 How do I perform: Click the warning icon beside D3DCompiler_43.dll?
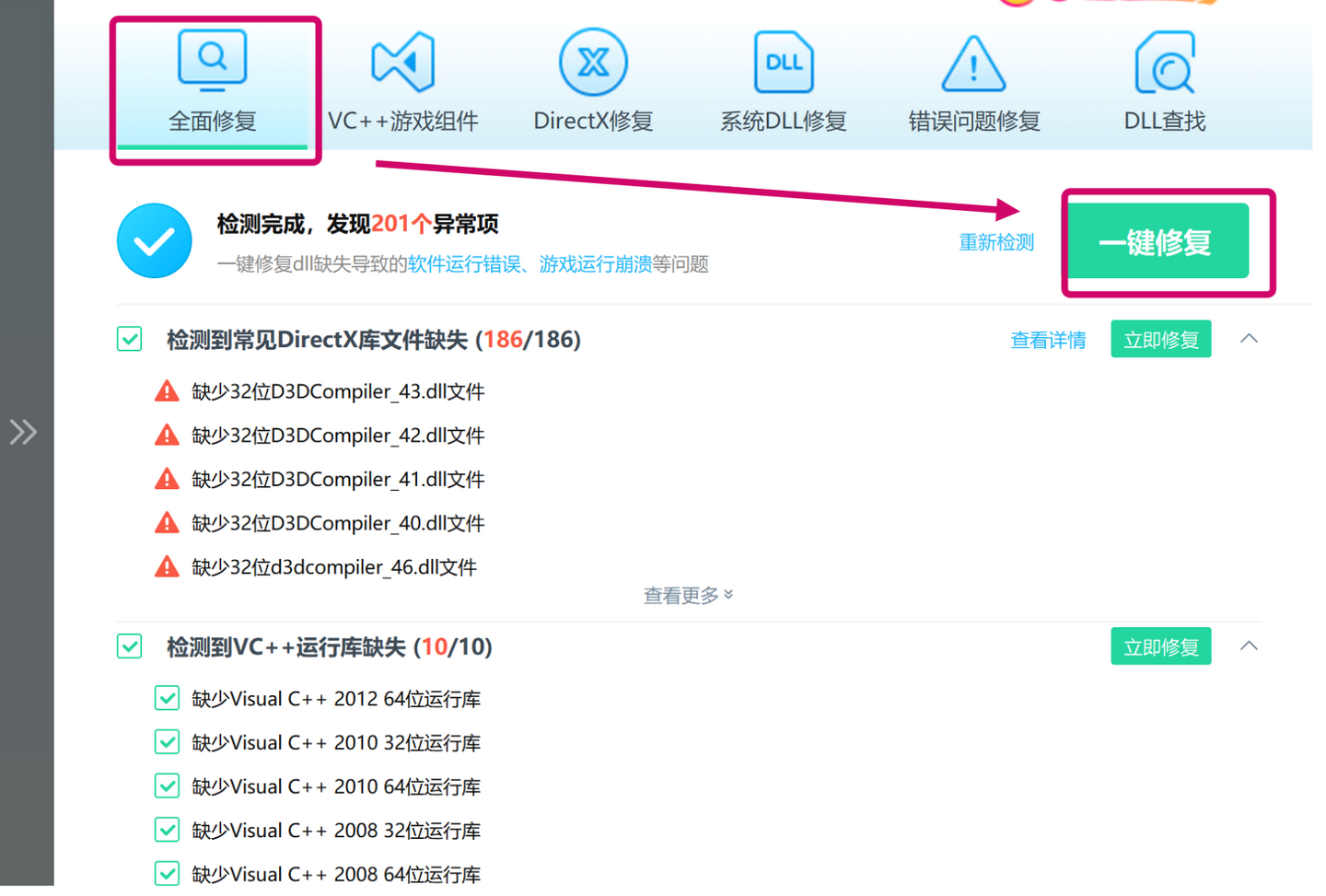pos(167,390)
